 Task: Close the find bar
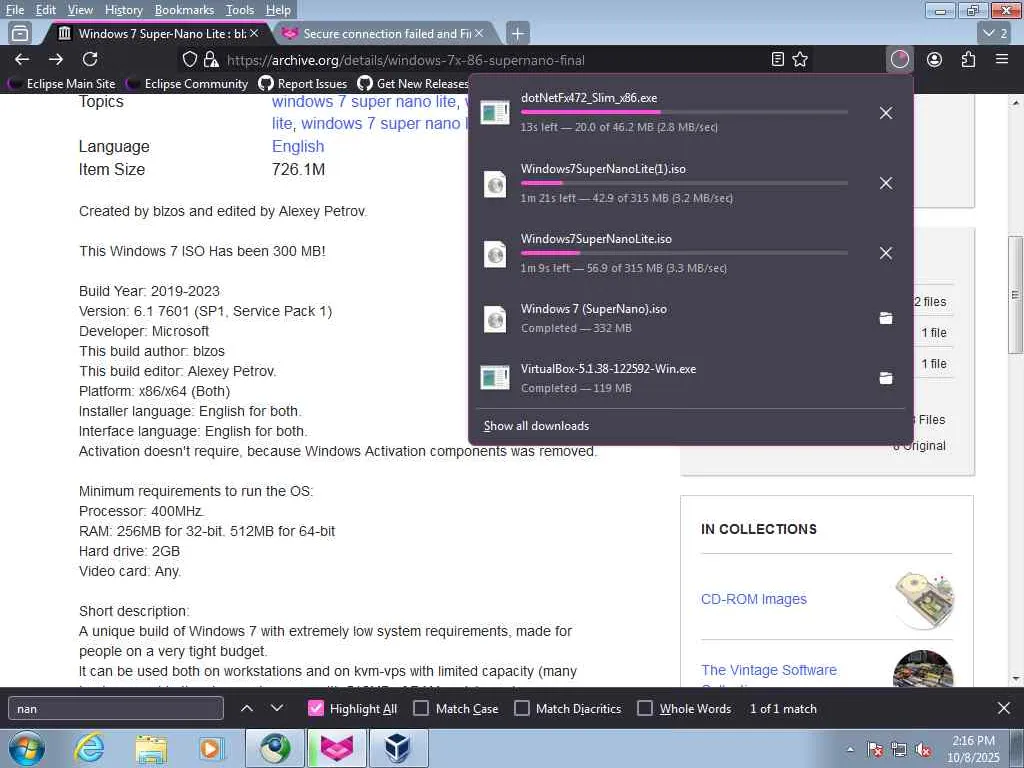[1004, 708]
